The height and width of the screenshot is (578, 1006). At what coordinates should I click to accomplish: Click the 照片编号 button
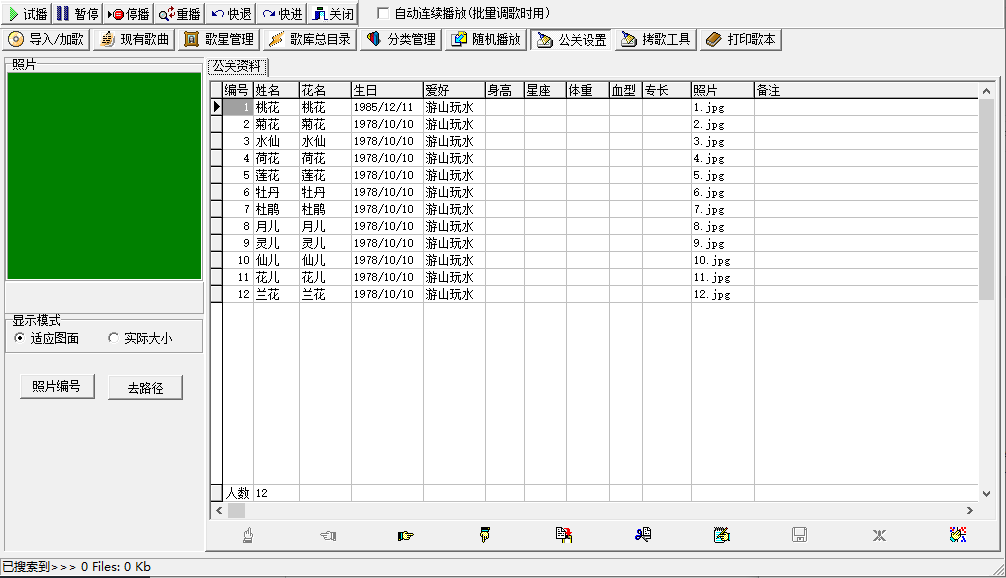[x=57, y=386]
